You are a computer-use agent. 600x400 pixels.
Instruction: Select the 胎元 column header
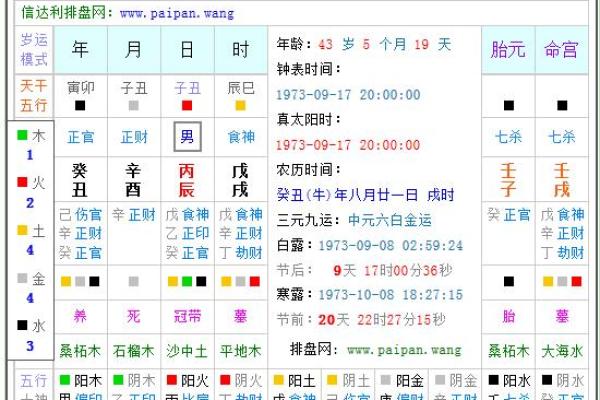pos(508,49)
